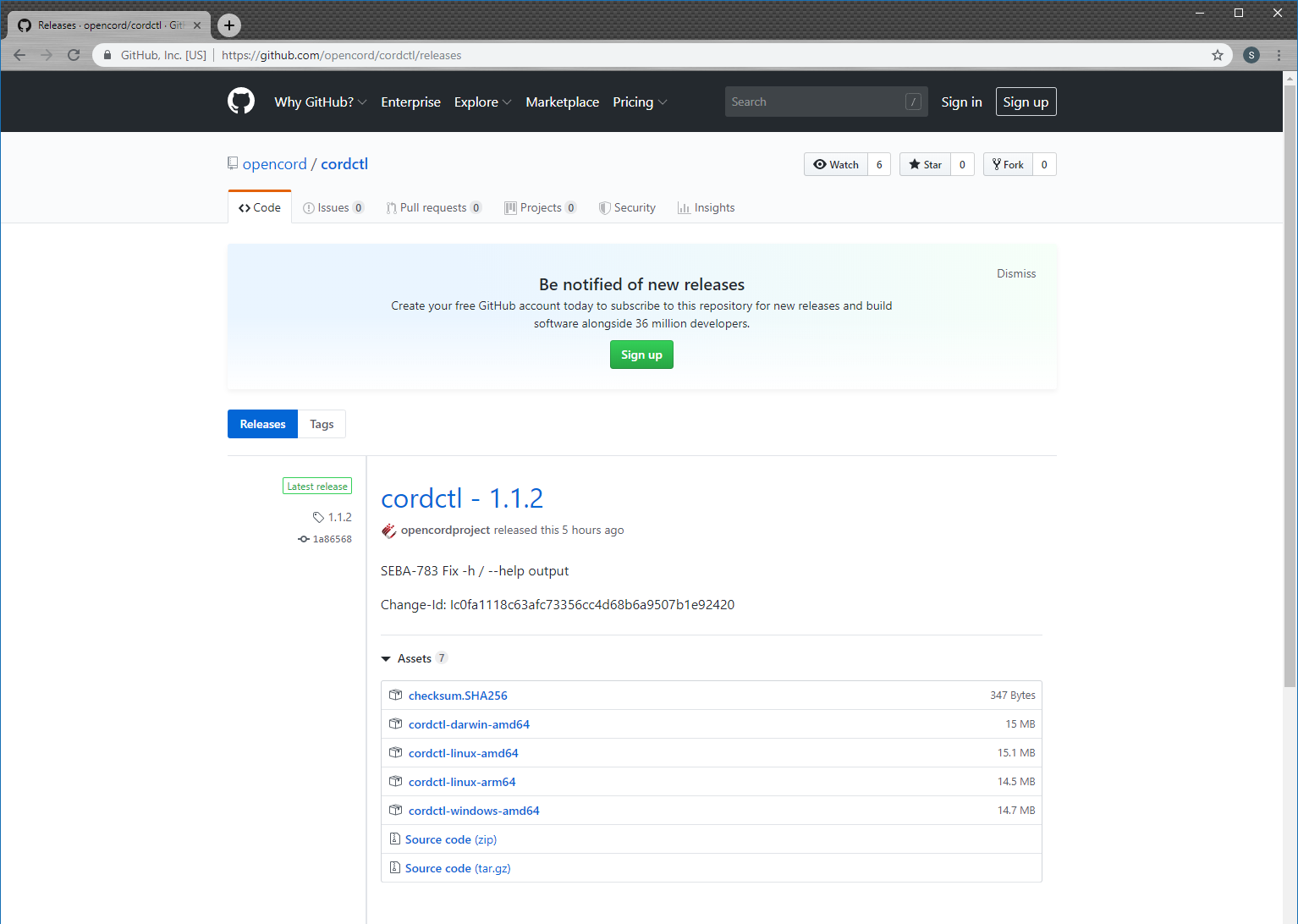Download Source code (zip)
Screen dimensions: 1298x924
click(451, 839)
